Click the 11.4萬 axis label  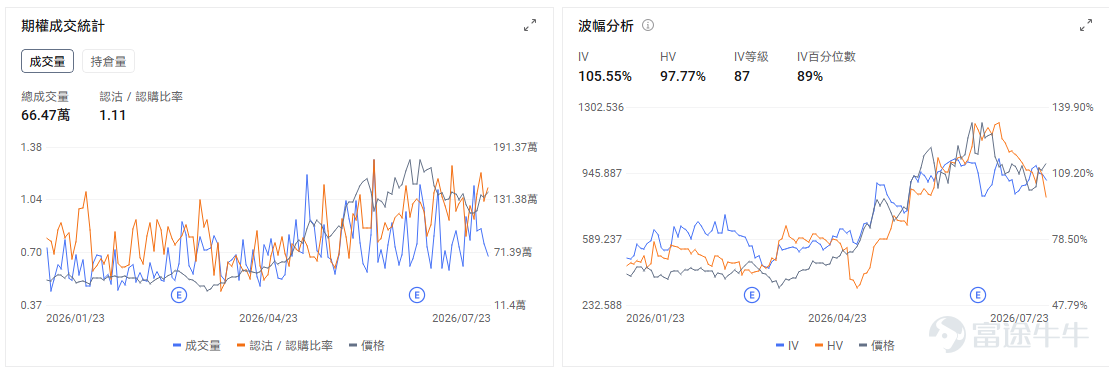pyautogui.click(x=509, y=305)
